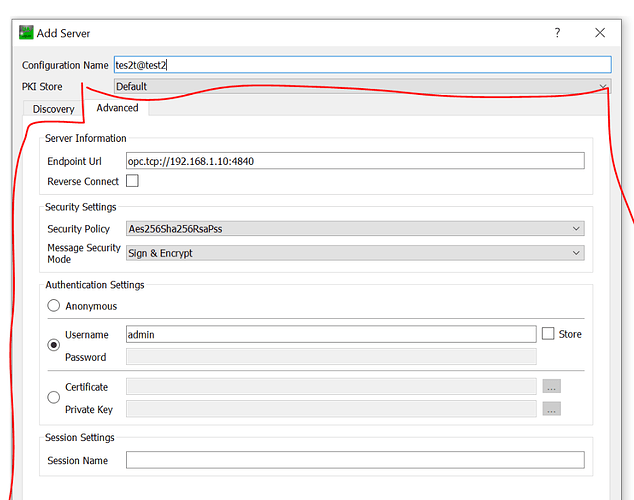This screenshot has width=634, height=500.
Task: Click the question mark help button
Action: point(557,32)
